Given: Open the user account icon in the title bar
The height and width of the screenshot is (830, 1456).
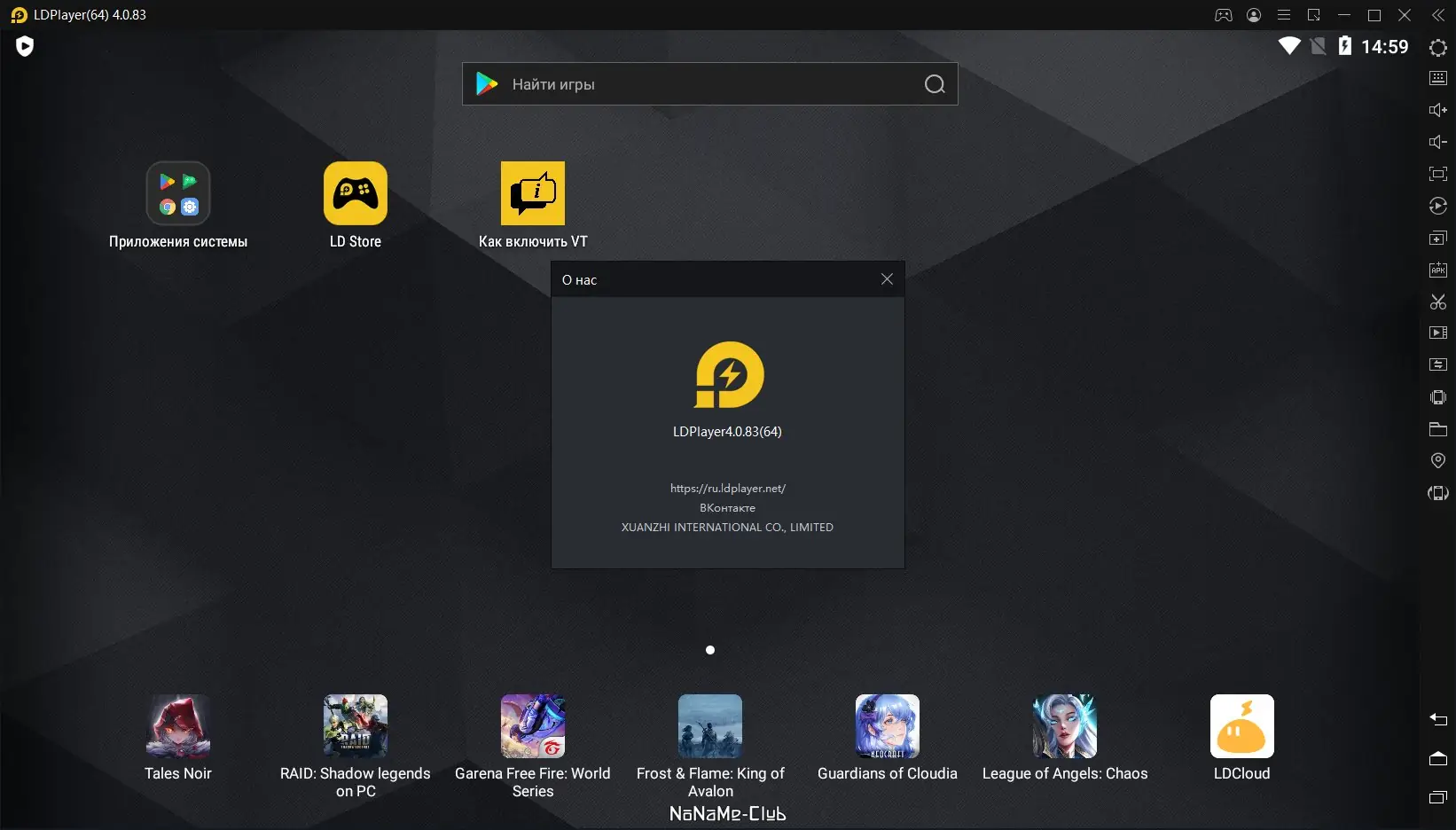Looking at the screenshot, I should [1254, 15].
